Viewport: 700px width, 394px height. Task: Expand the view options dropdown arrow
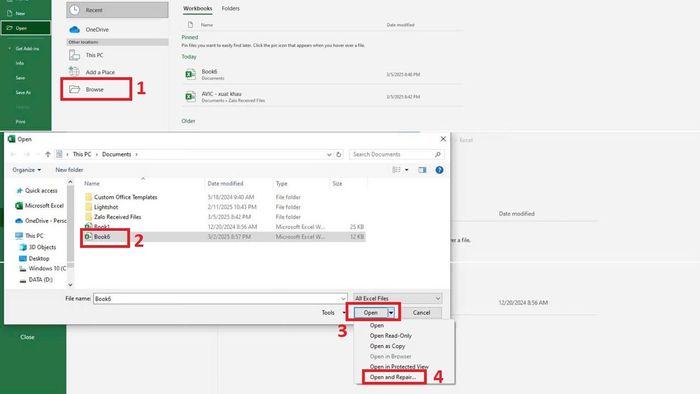coord(407,170)
